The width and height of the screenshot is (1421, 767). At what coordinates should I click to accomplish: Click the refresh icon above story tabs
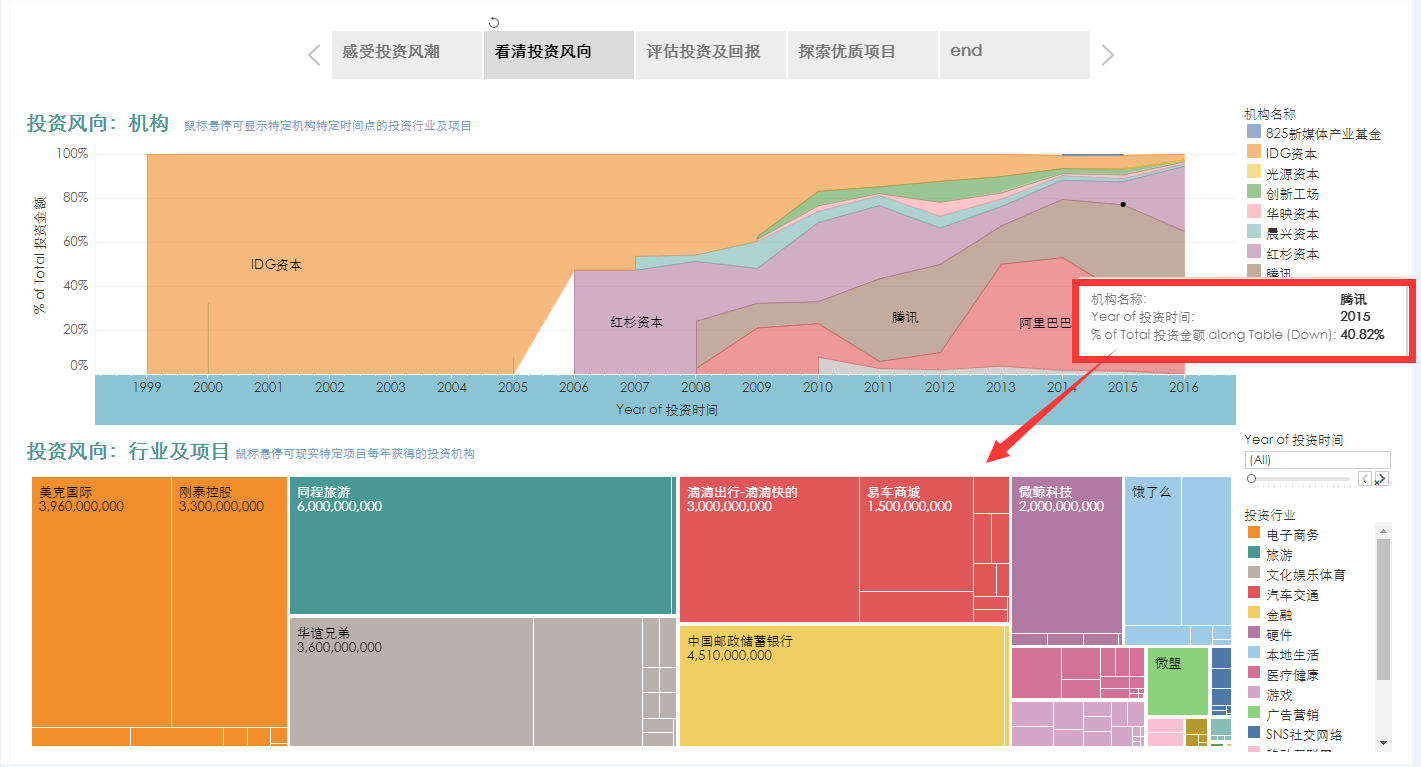493,22
